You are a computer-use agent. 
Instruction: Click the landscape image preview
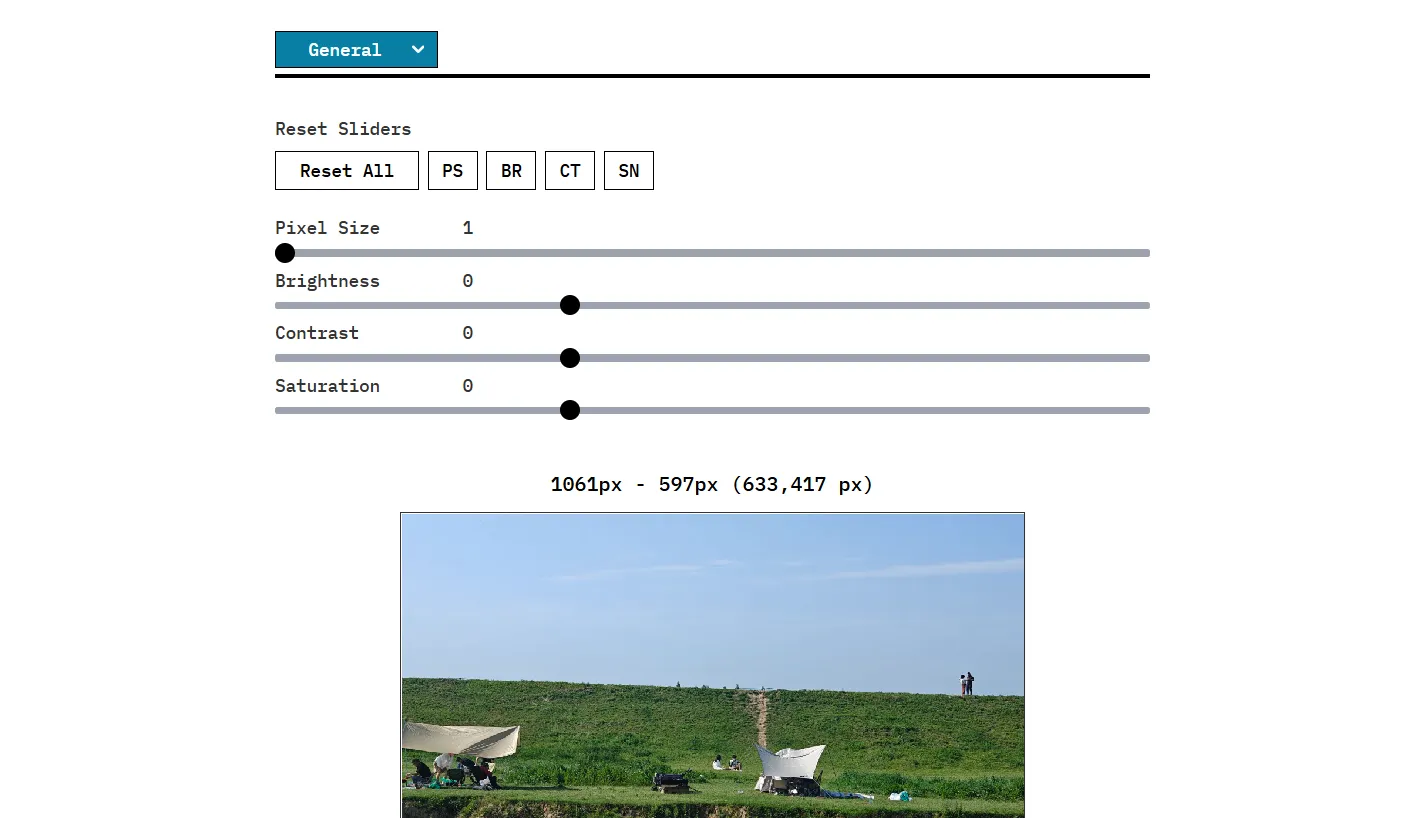(x=712, y=665)
